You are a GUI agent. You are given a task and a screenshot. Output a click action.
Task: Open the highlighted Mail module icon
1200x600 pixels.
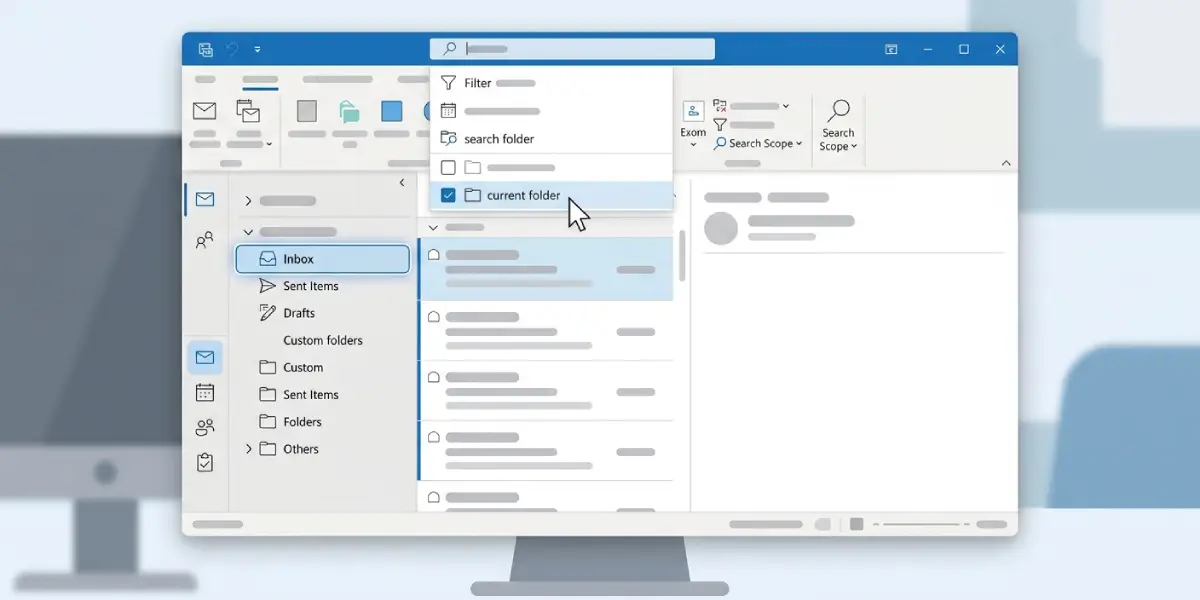pyautogui.click(x=205, y=357)
